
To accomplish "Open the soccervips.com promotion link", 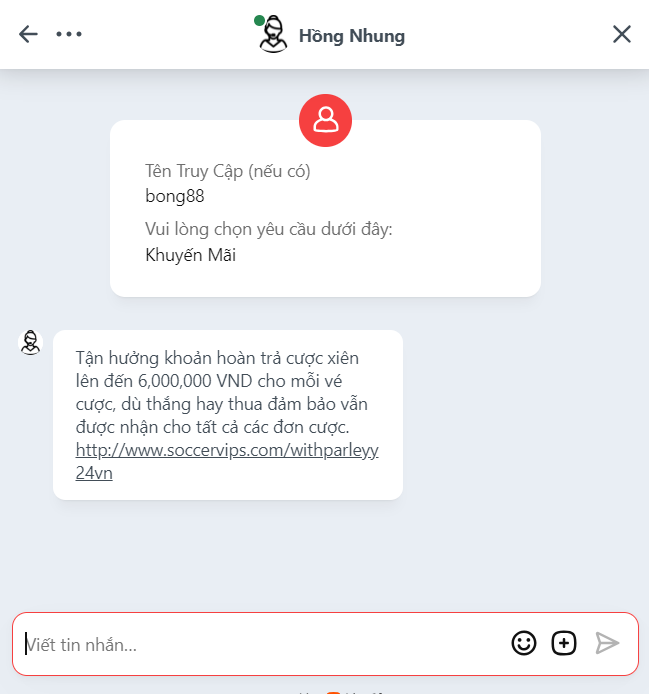I will click(x=227, y=461).
